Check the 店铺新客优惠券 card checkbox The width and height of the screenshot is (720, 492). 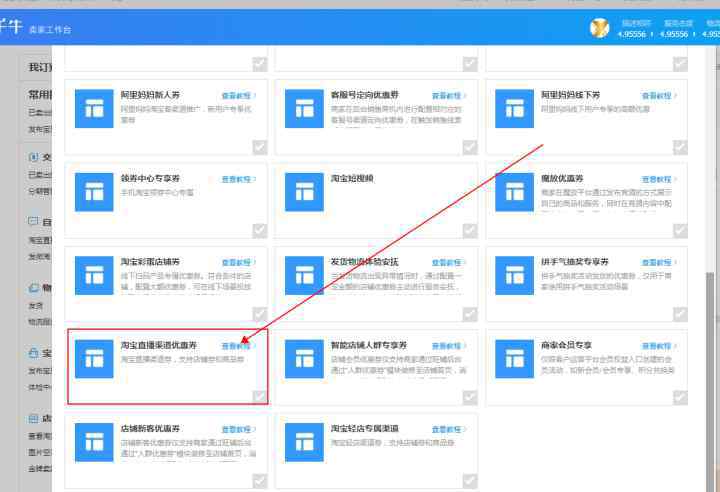[x=260, y=481]
